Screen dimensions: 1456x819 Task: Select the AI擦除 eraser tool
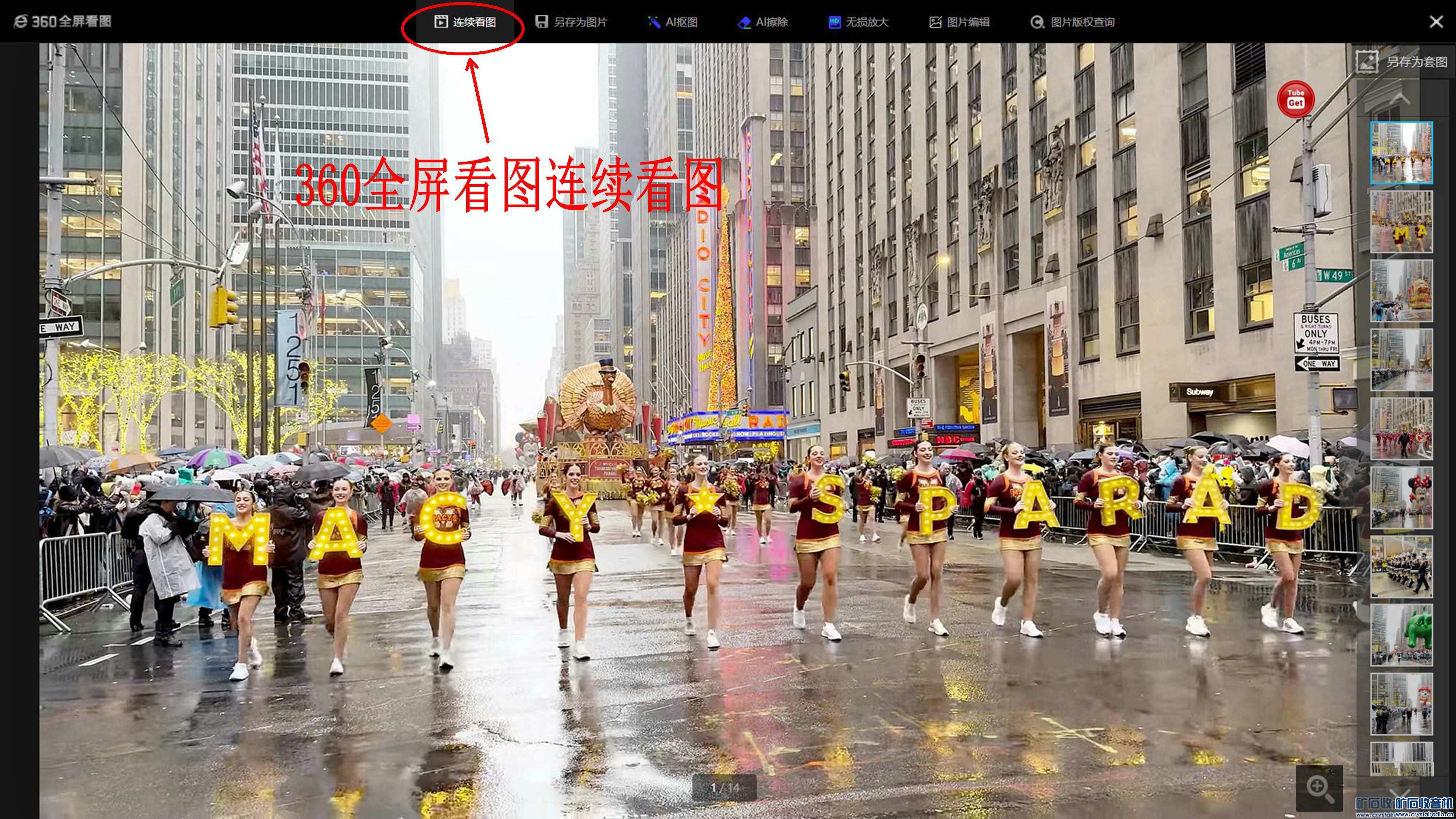763,22
